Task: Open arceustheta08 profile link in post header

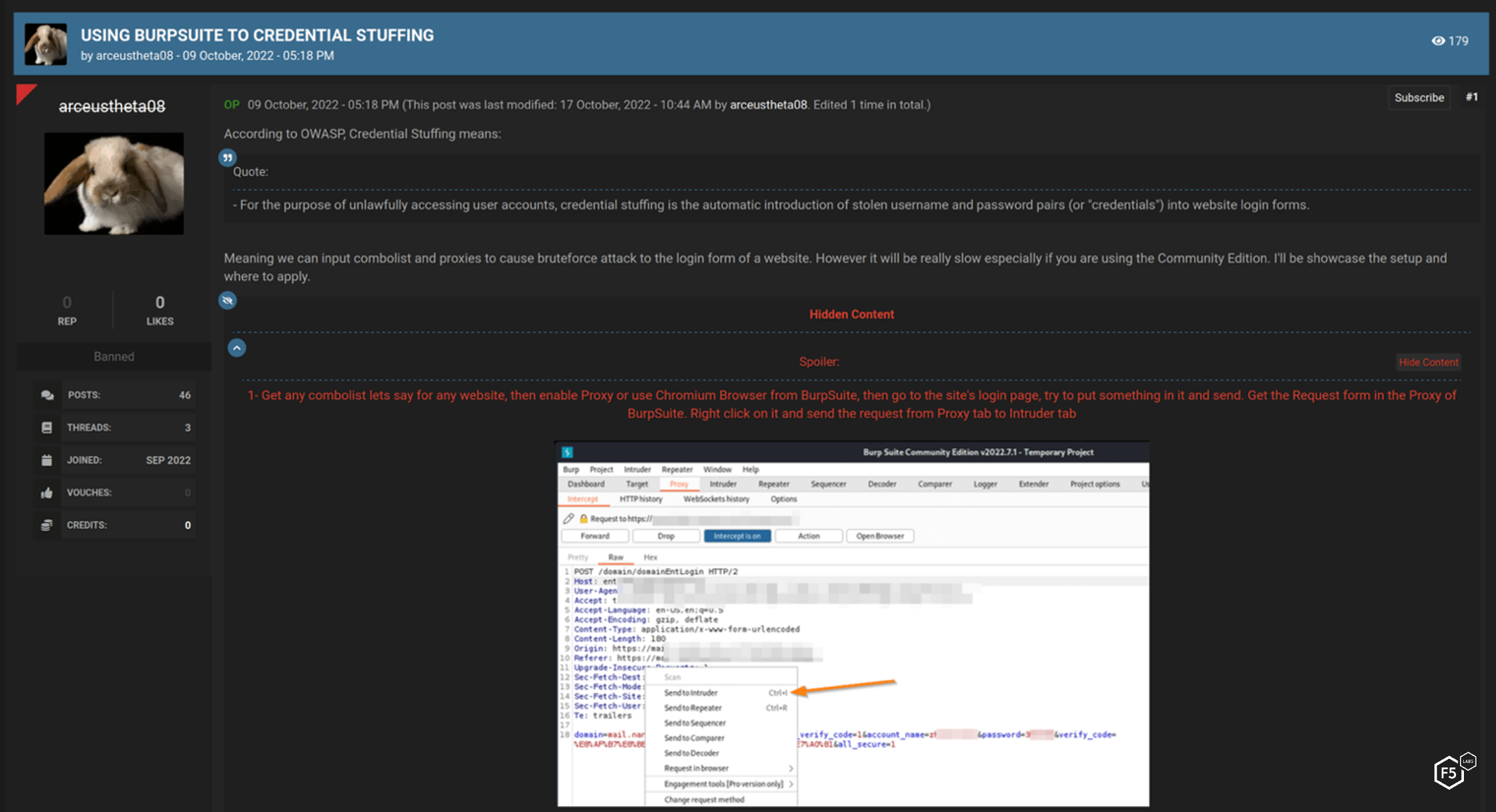Action: (768, 105)
